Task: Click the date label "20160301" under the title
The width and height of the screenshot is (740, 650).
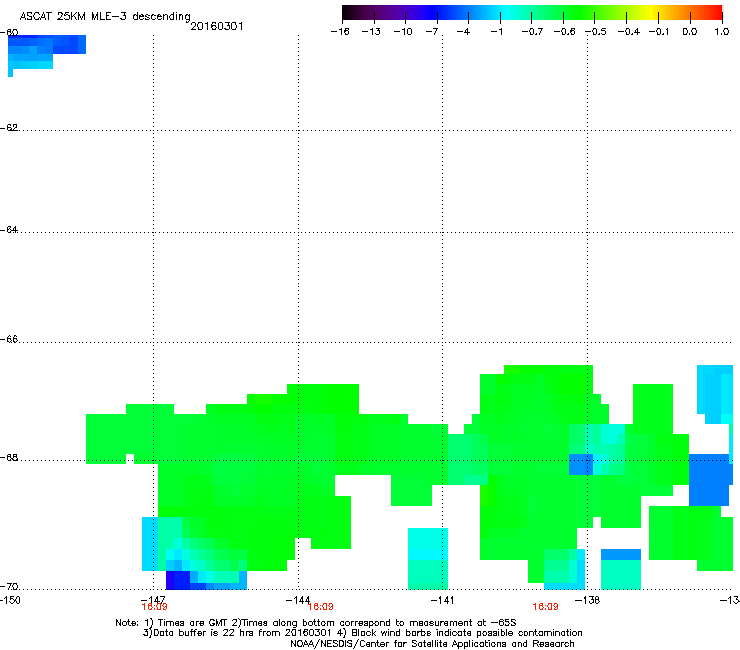Action: pos(217,26)
